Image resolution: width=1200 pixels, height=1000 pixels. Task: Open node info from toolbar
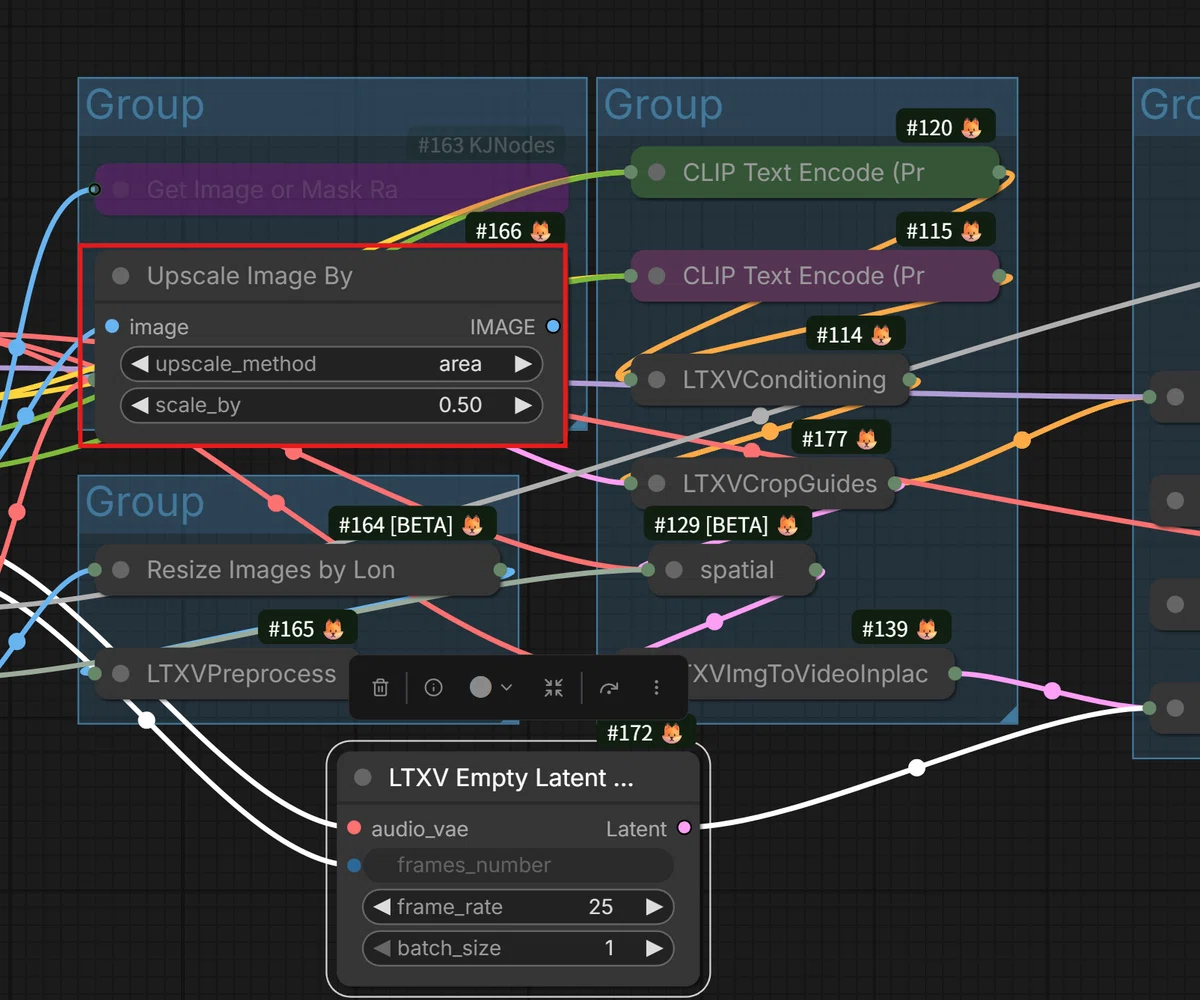point(433,687)
